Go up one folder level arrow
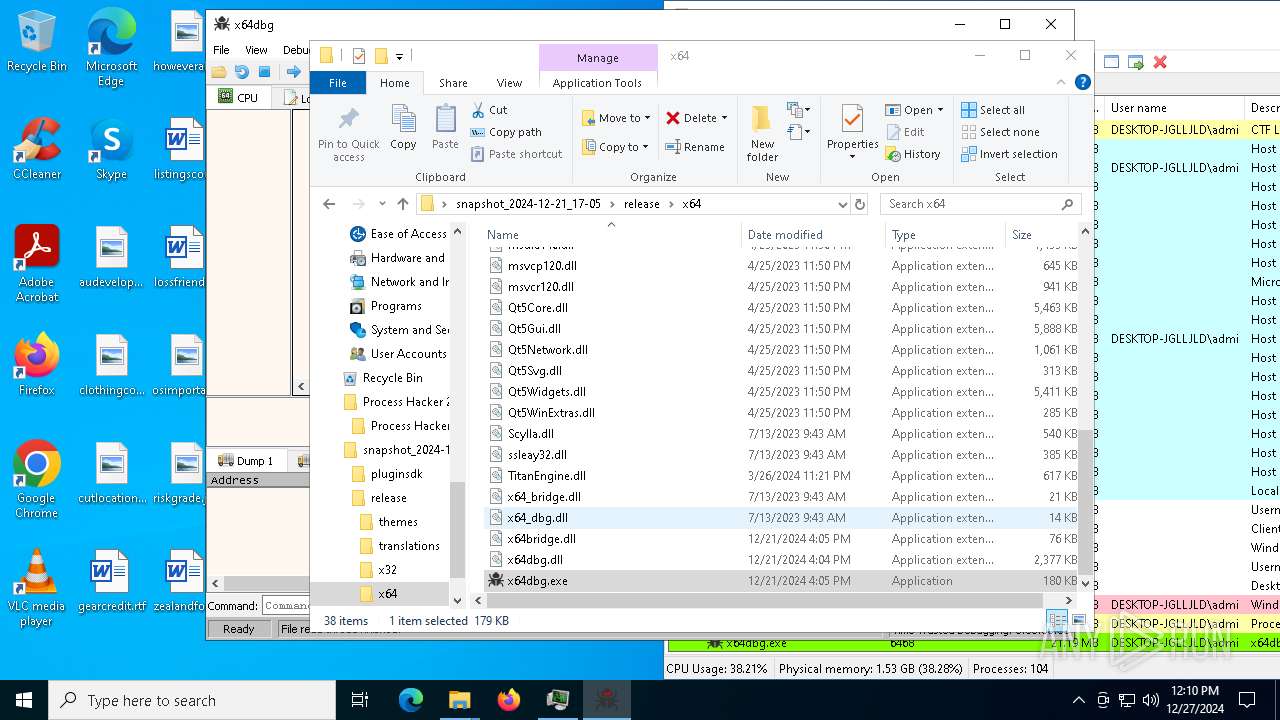1280x720 pixels. click(x=403, y=204)
